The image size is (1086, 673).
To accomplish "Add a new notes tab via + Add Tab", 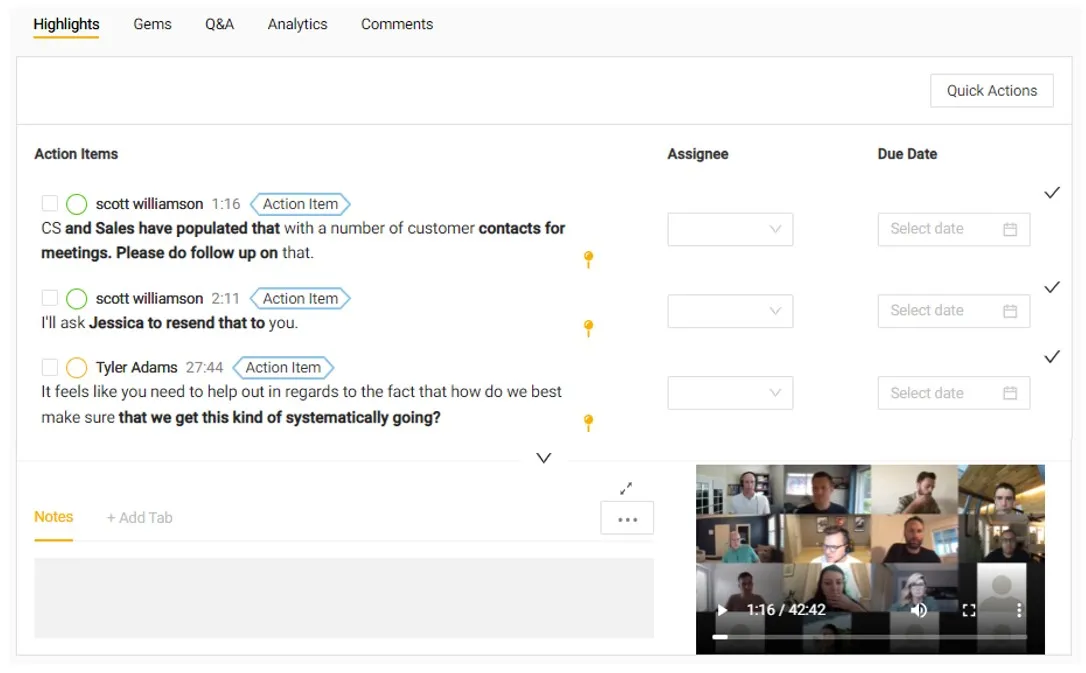I will click(x=139, y=518).
